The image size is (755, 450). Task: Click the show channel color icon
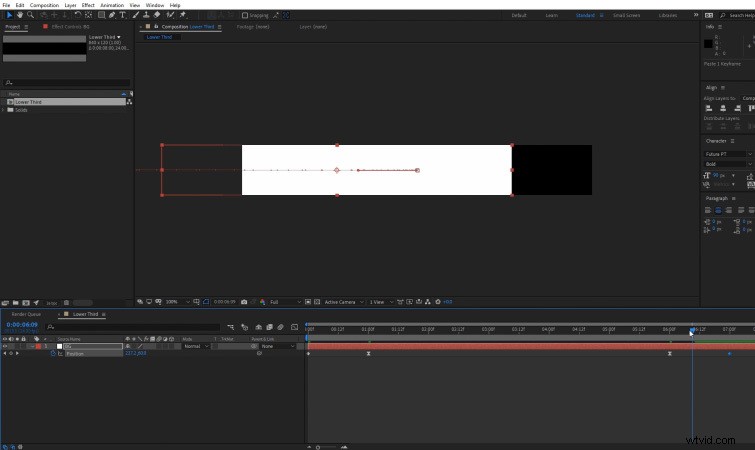262,302
